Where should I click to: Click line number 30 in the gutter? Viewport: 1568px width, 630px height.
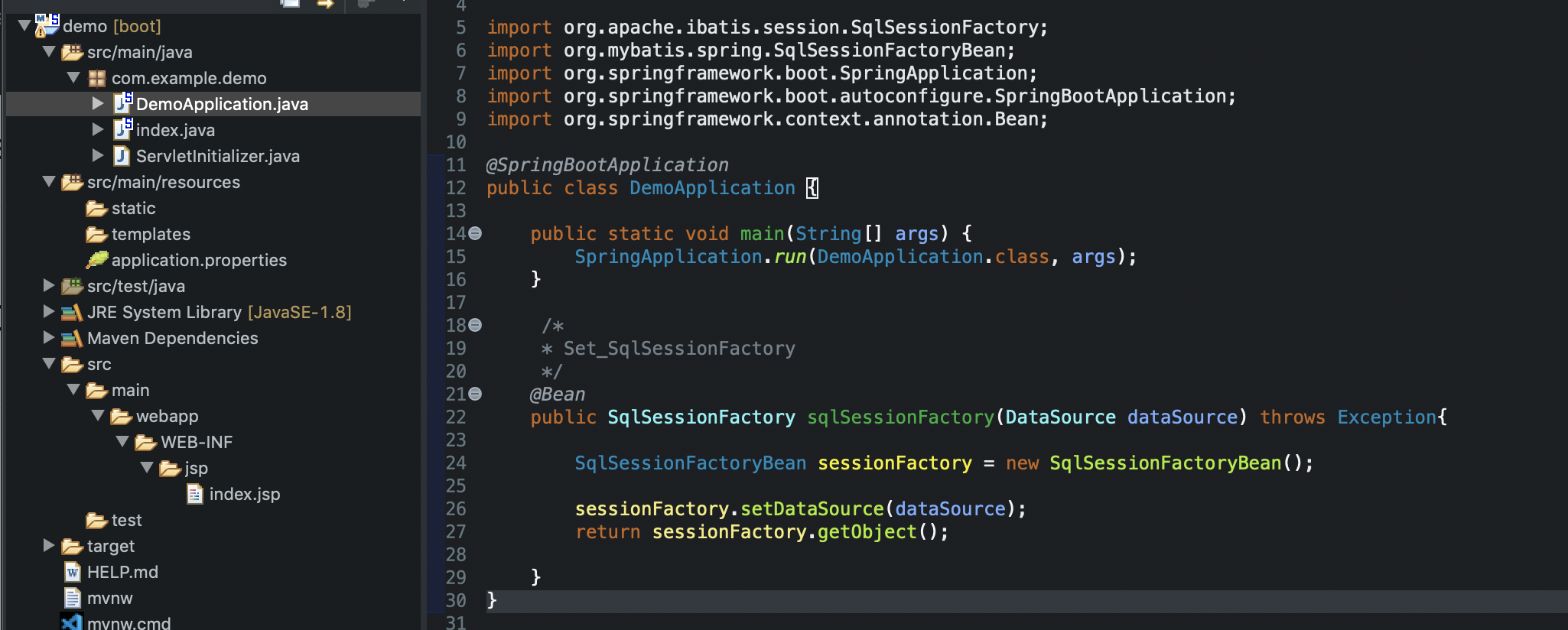click(456, 601)
